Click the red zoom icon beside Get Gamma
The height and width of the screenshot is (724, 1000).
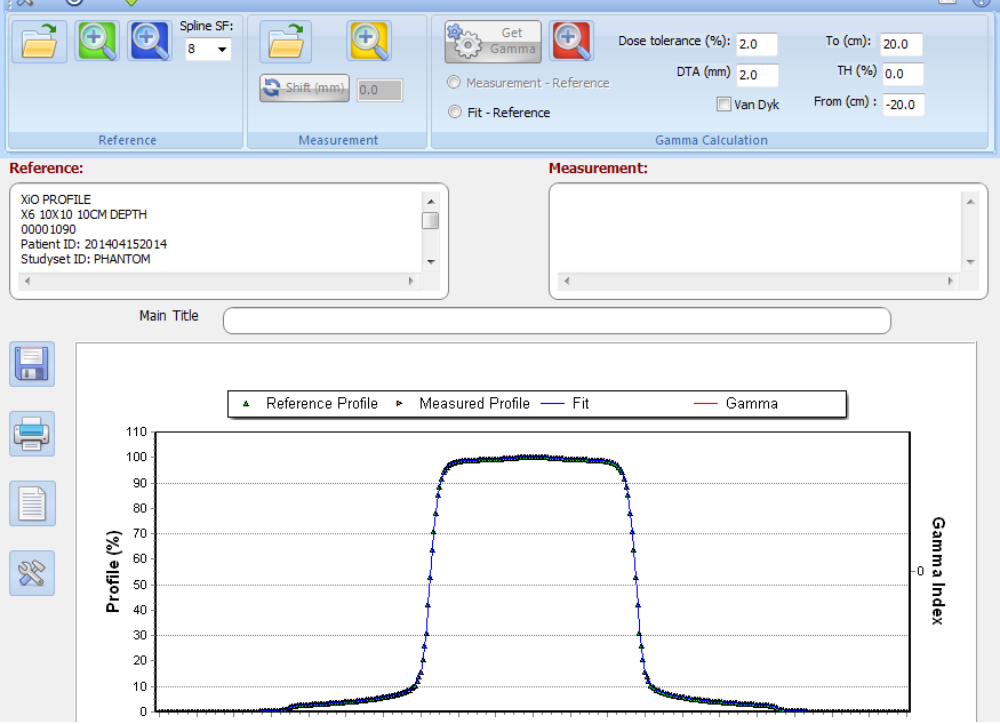click(x=570, y=41)
